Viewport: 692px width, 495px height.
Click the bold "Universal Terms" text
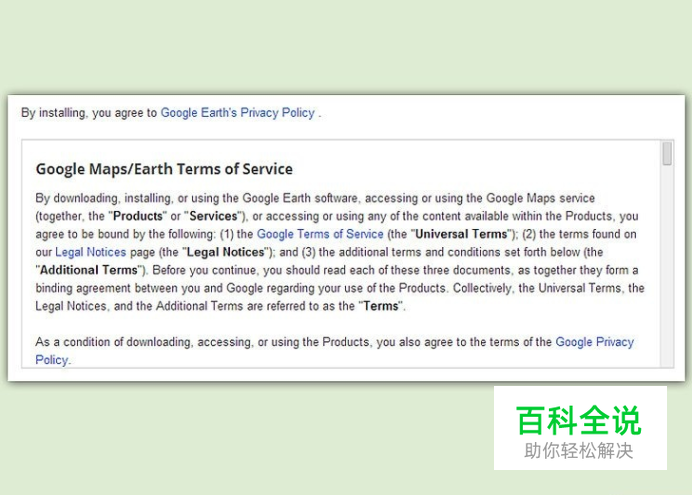point(461,234)
